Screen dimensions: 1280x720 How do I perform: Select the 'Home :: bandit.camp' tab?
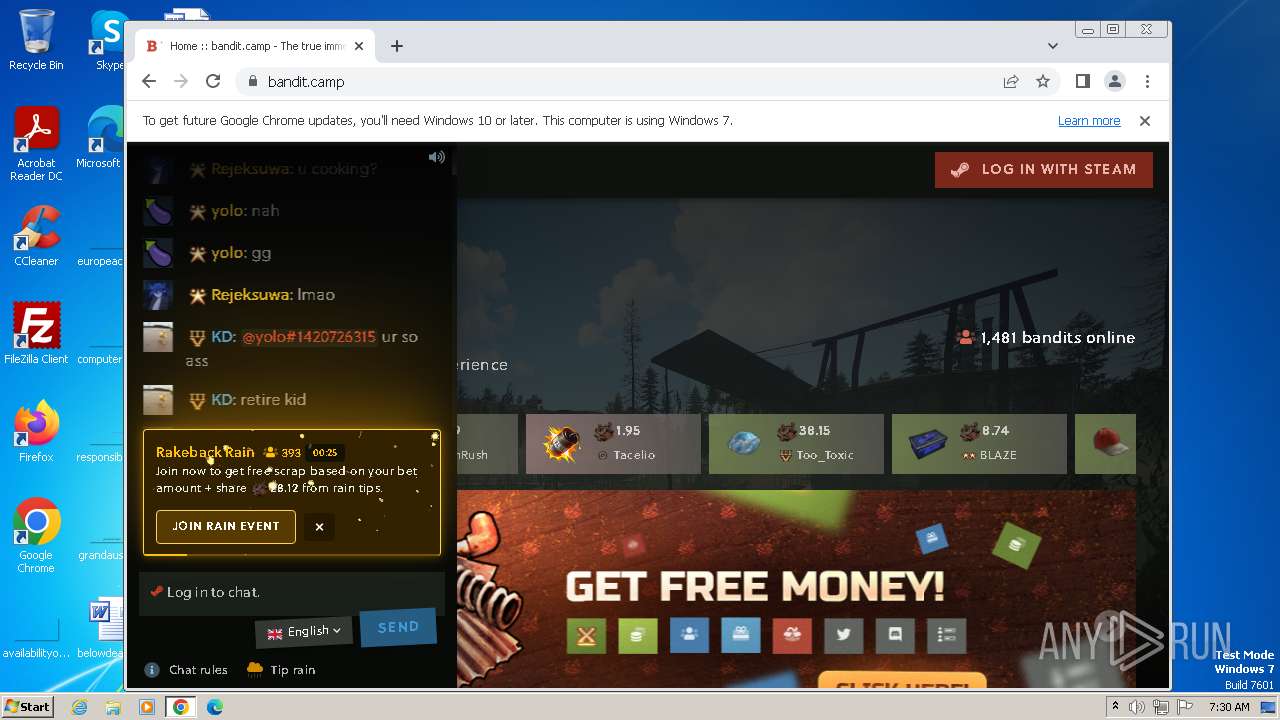point(255,46)
